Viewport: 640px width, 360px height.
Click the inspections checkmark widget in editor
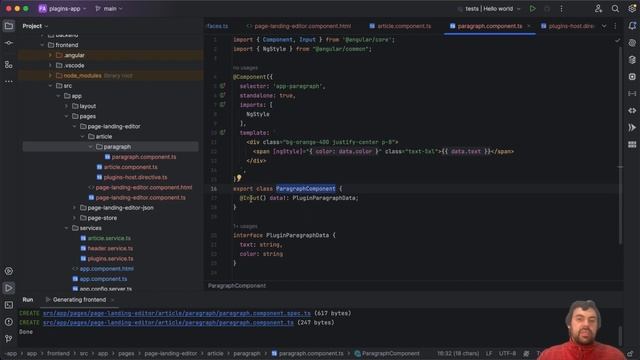[x=617, y=40]
